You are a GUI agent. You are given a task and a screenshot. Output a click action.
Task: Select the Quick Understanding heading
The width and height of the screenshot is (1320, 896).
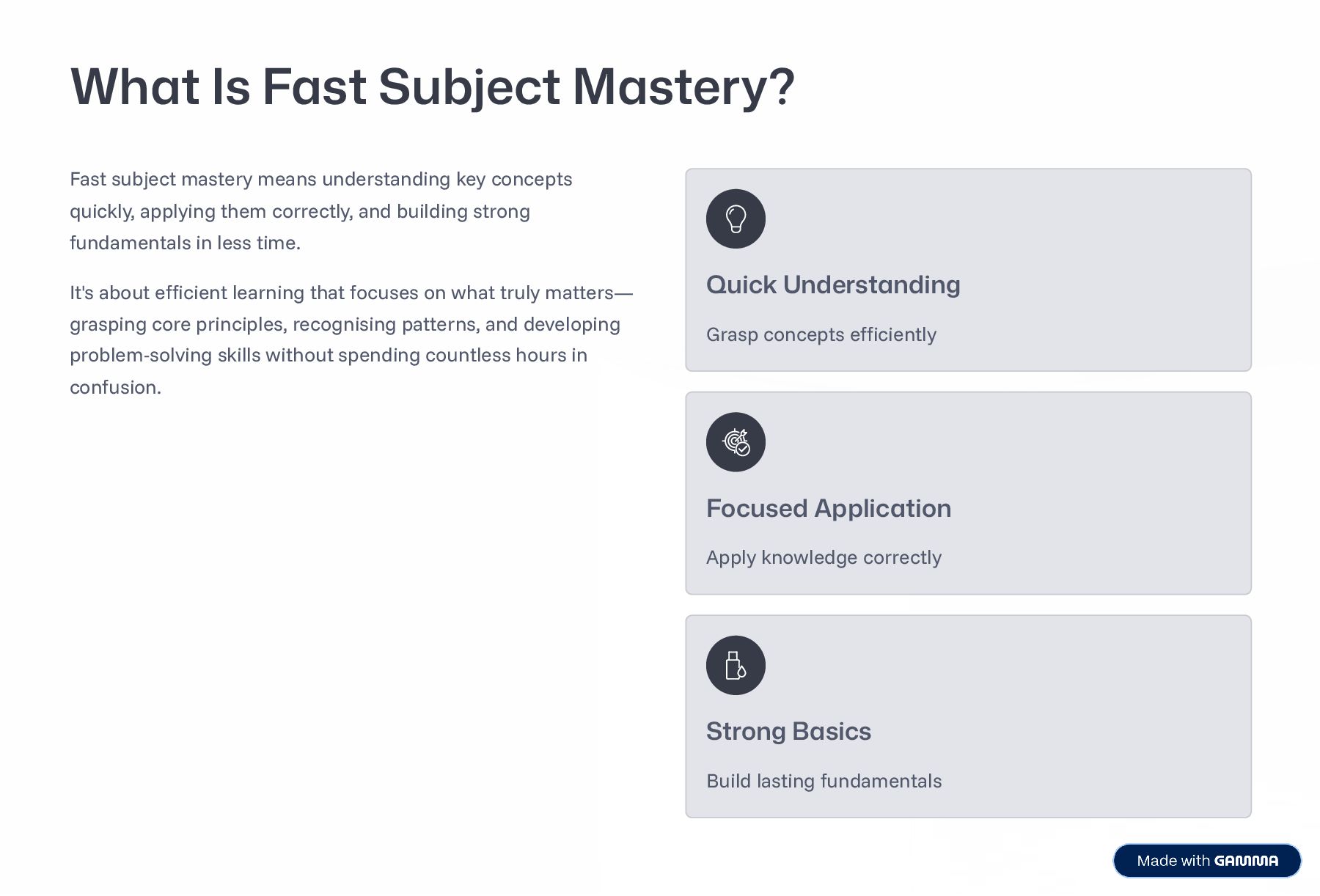coord(832,284)
